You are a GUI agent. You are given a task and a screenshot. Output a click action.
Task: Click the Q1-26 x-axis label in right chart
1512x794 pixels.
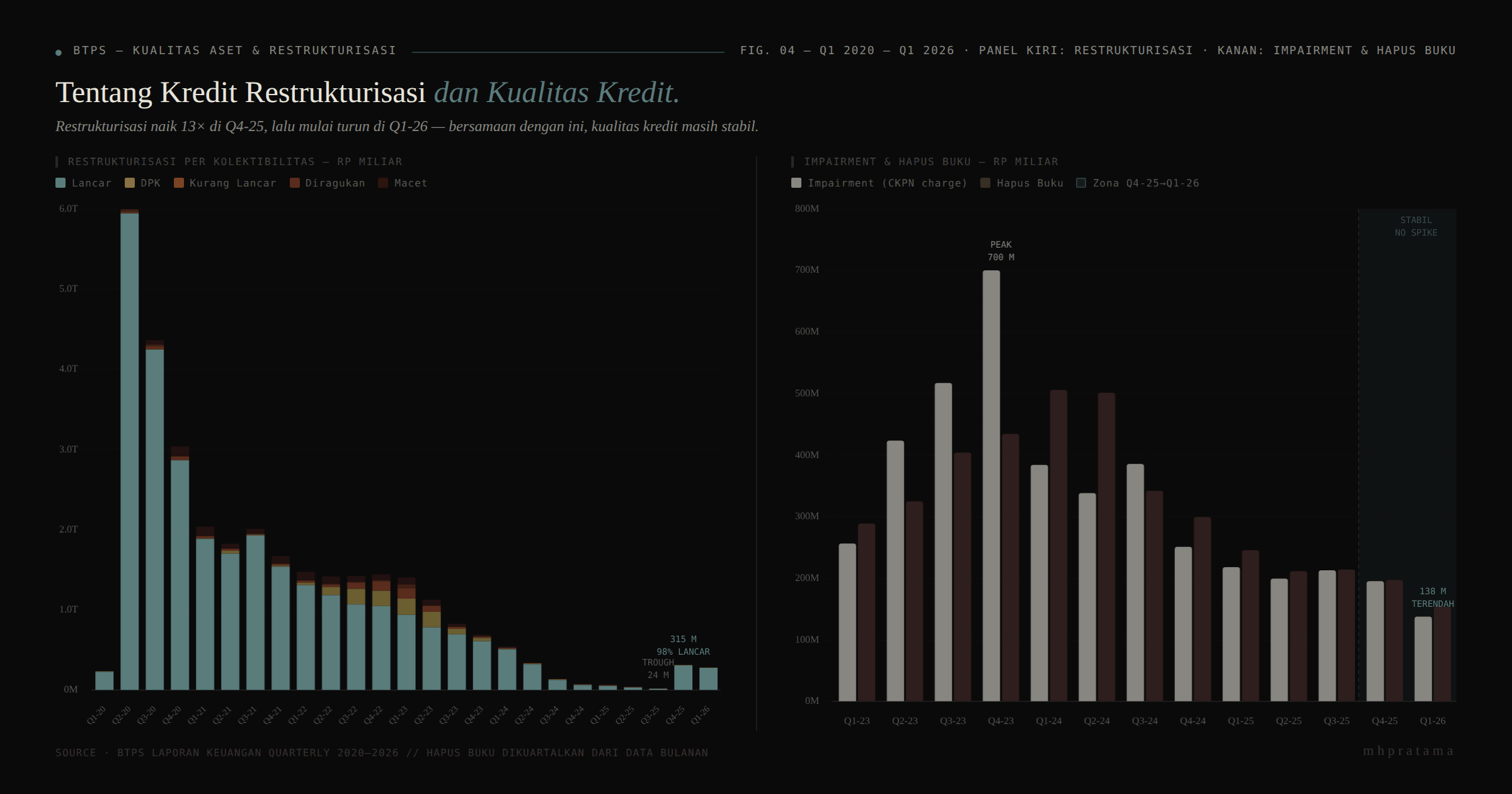[1433, 721]
